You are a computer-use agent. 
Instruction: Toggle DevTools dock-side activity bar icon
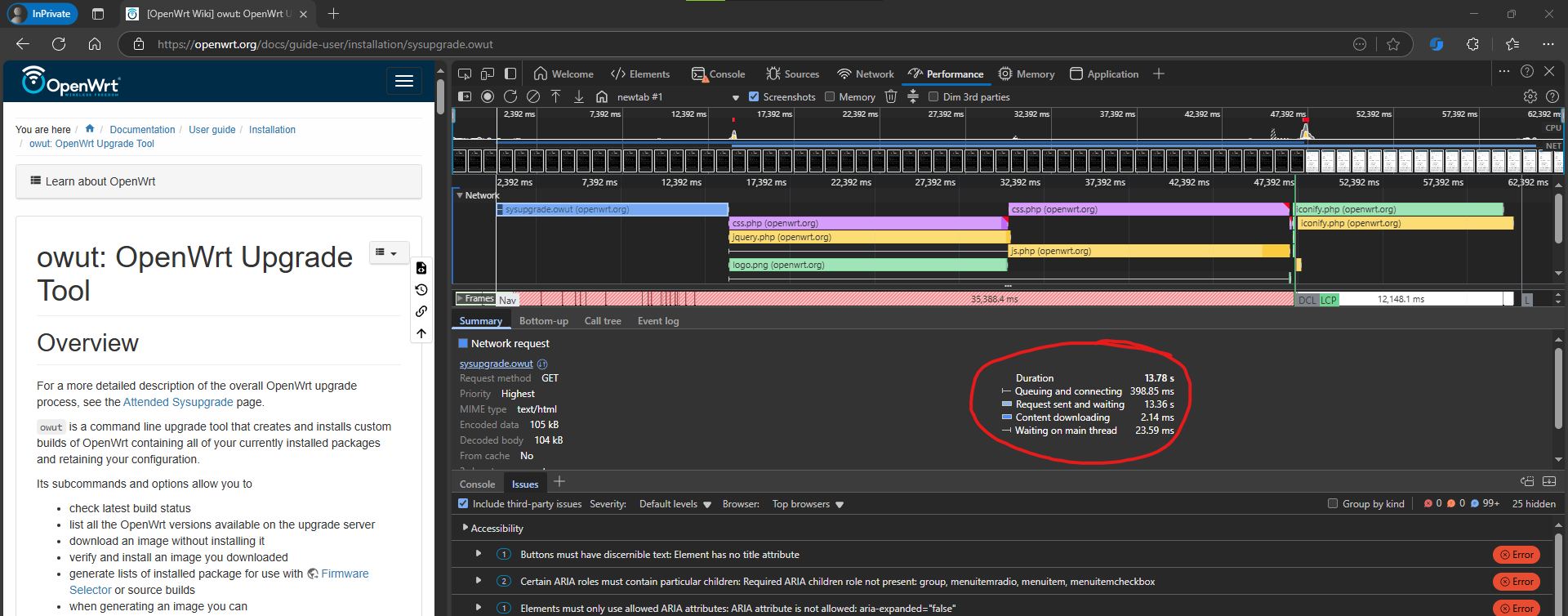(510, 74)
